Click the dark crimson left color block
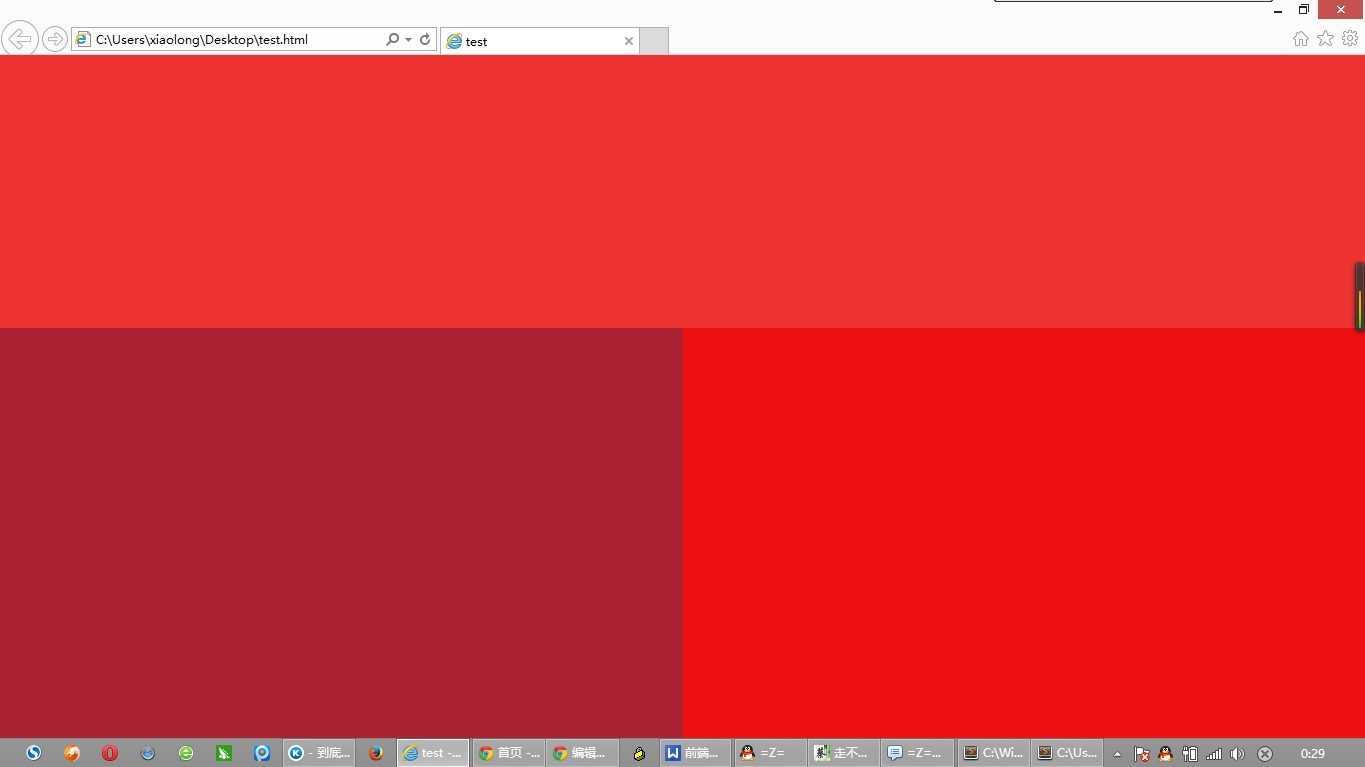Viewport: 1365px width, 767px height. 341,533
